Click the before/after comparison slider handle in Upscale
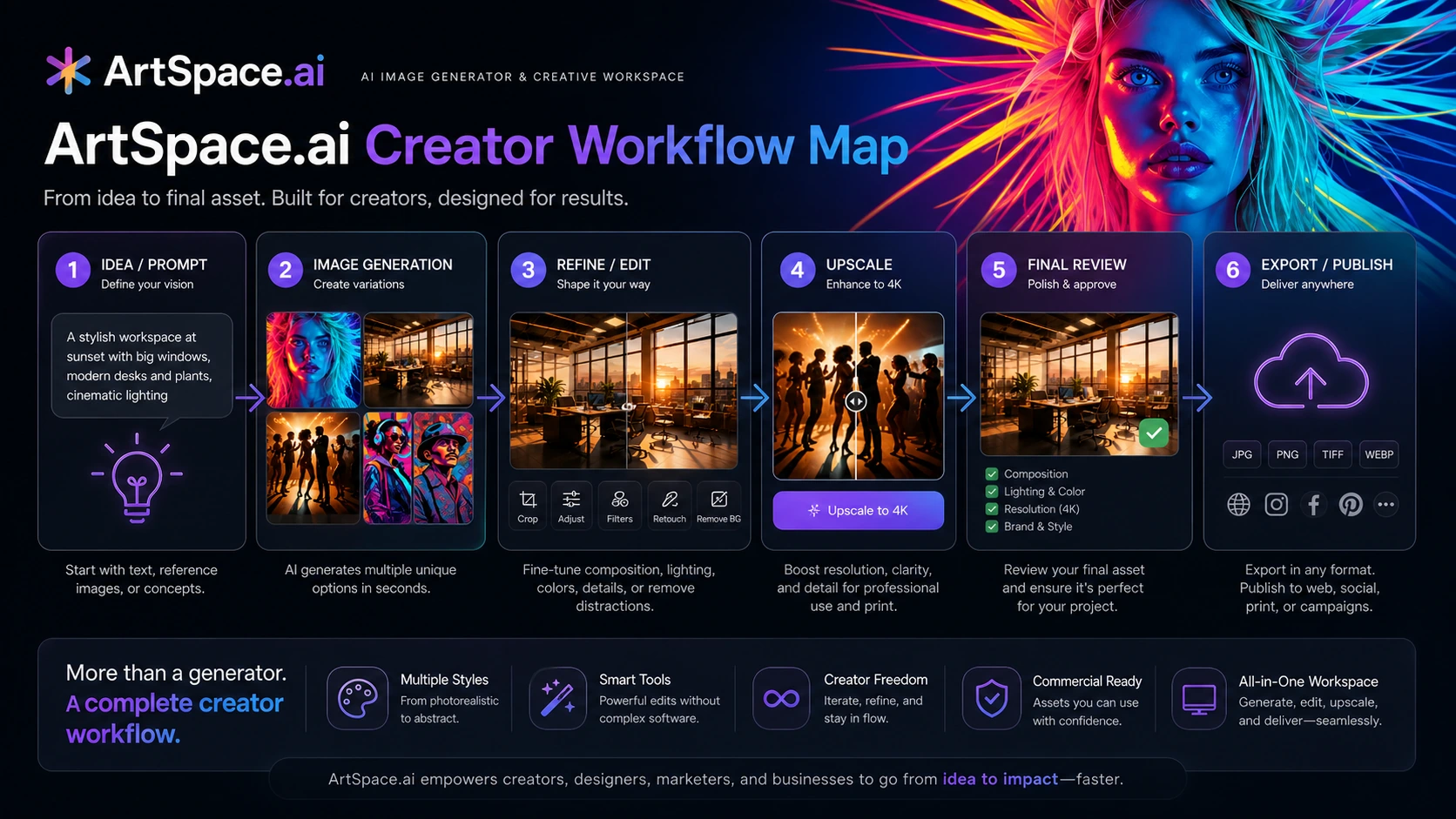This screenshot has height=819, width=1456. 856,401
